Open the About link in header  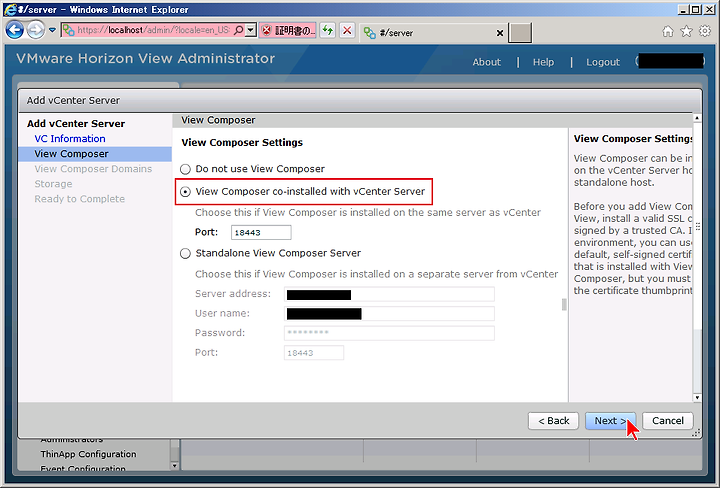click(487, 62)
